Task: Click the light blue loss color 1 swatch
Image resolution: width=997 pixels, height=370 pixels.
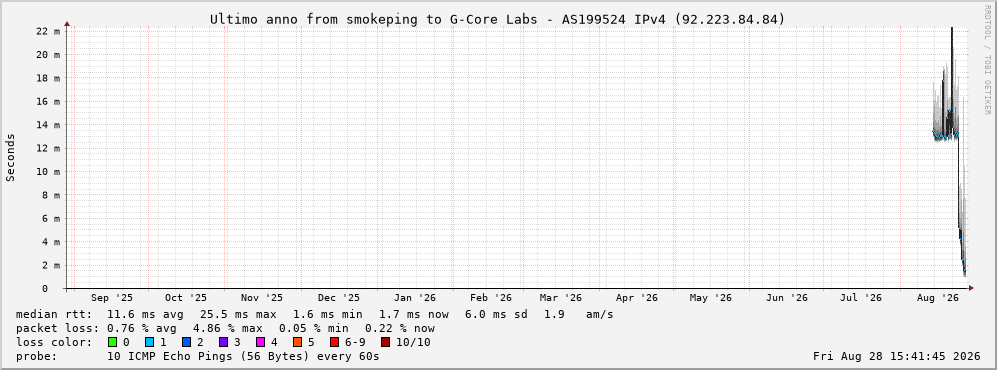Action: tap(149, 343)
